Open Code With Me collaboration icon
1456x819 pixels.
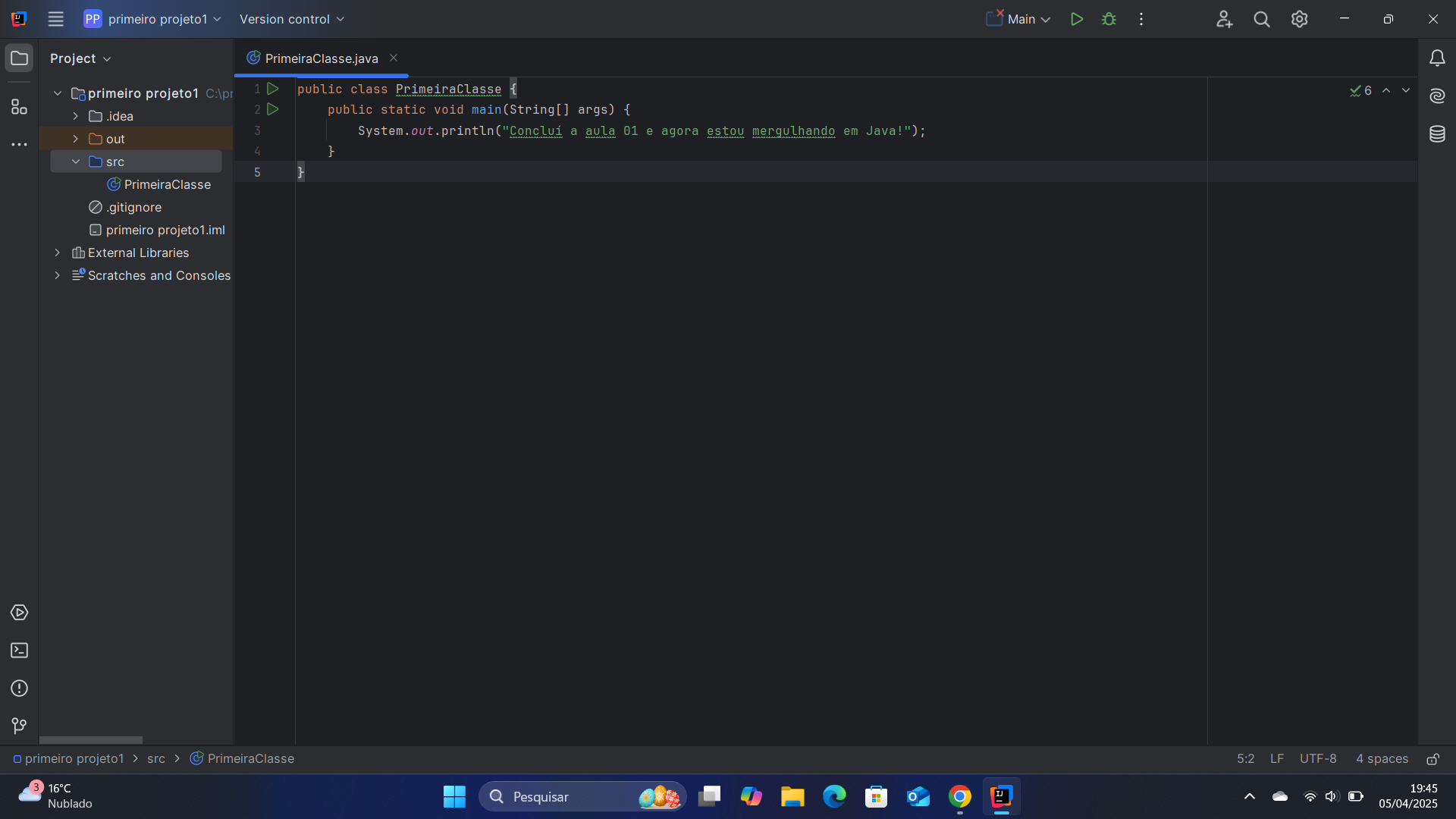pos(1224,19)
